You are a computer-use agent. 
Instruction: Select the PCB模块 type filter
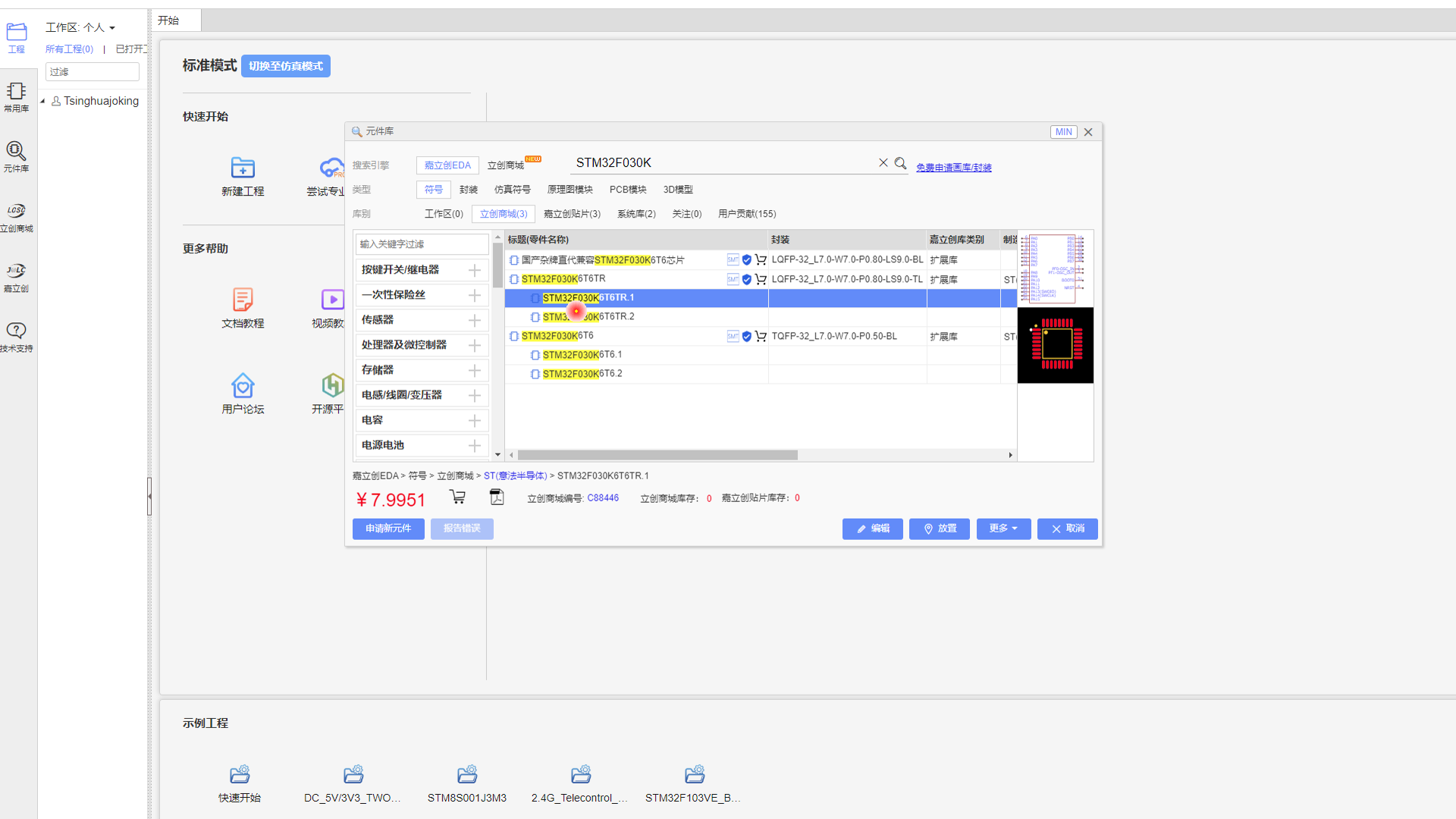point(628,190)
